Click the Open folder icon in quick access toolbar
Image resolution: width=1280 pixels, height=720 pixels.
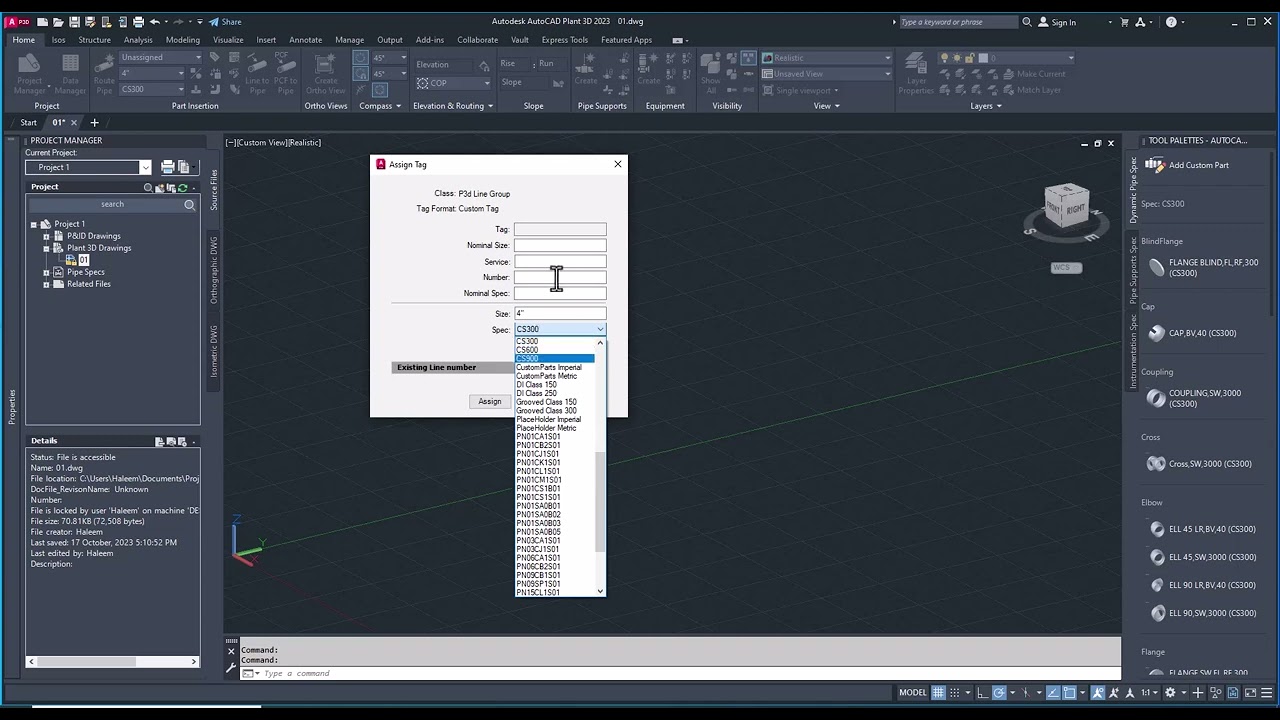(x=59, y=22)
